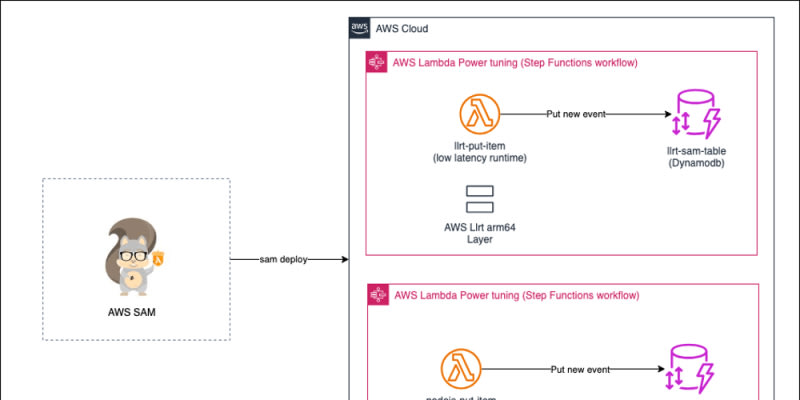Click the 'llrt-sam-table (Dynamodb)' caption

[x=696, y=156]
